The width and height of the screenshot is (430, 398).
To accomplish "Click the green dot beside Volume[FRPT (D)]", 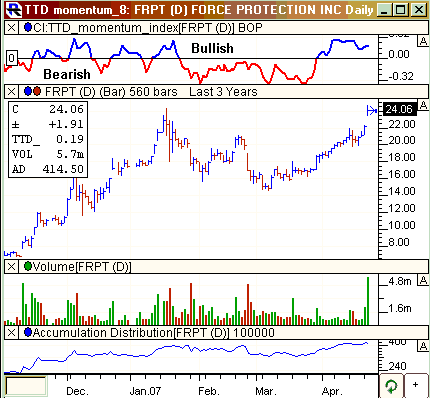I will pyautogui.click(x=28, y=266).
